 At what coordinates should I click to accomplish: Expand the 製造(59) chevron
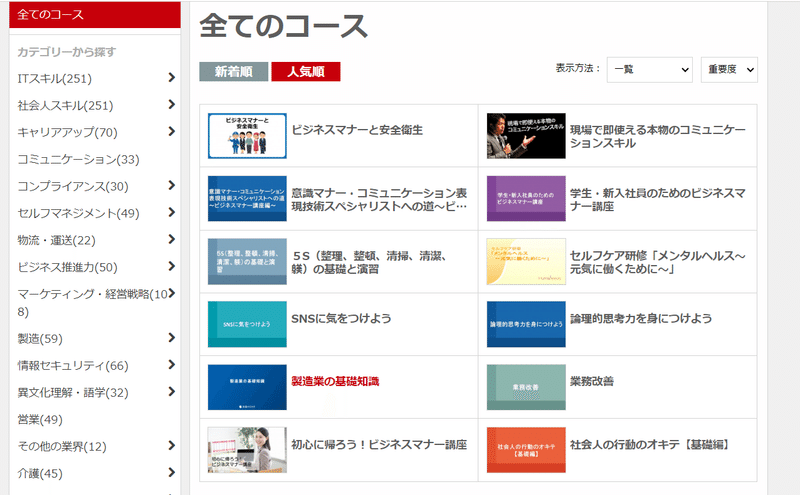pos(171,338)
